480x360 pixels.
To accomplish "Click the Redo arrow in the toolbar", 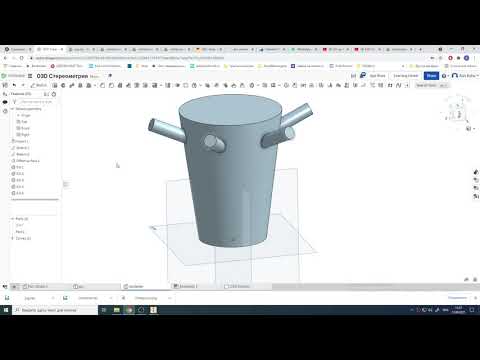I will tap(23, 85).
